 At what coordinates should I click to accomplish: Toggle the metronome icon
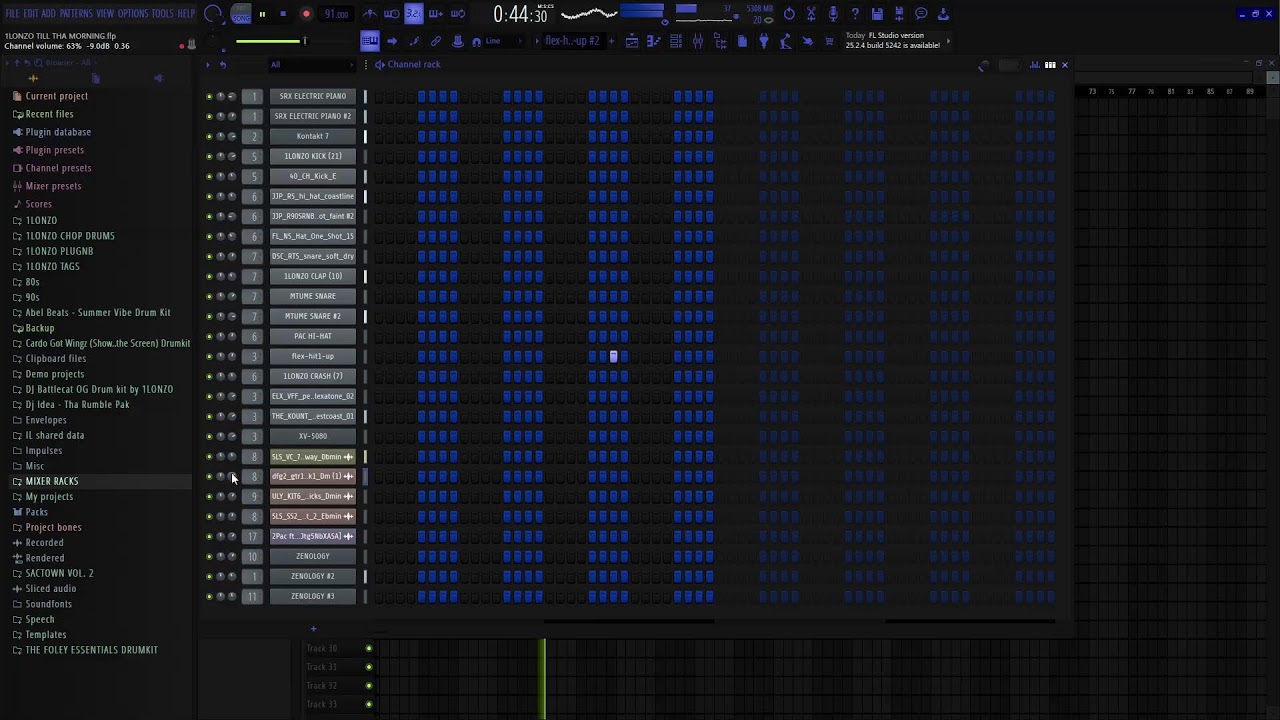(370, 14)
